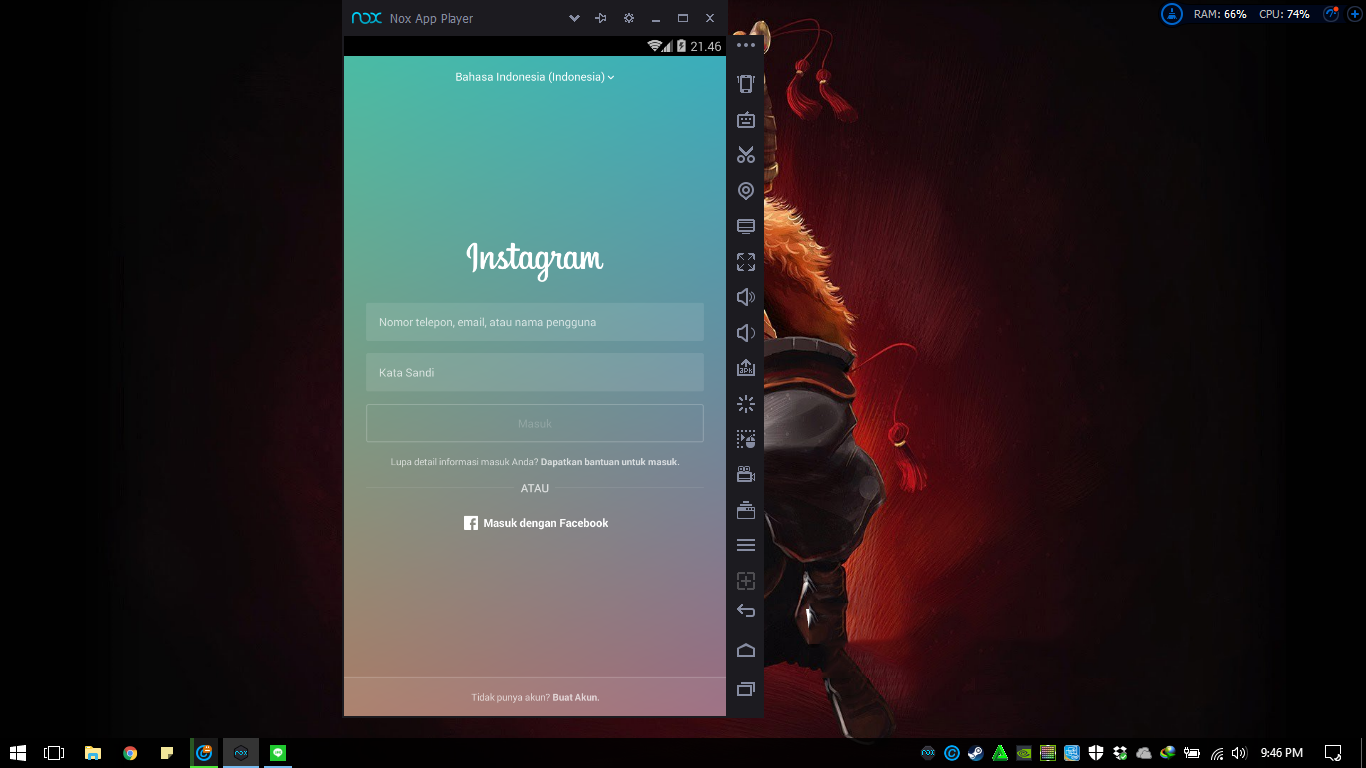Open keyboard control mapping in Nox sidebar
The height and width of the screenshot is (768, 1366).
[x=745, y=120]
